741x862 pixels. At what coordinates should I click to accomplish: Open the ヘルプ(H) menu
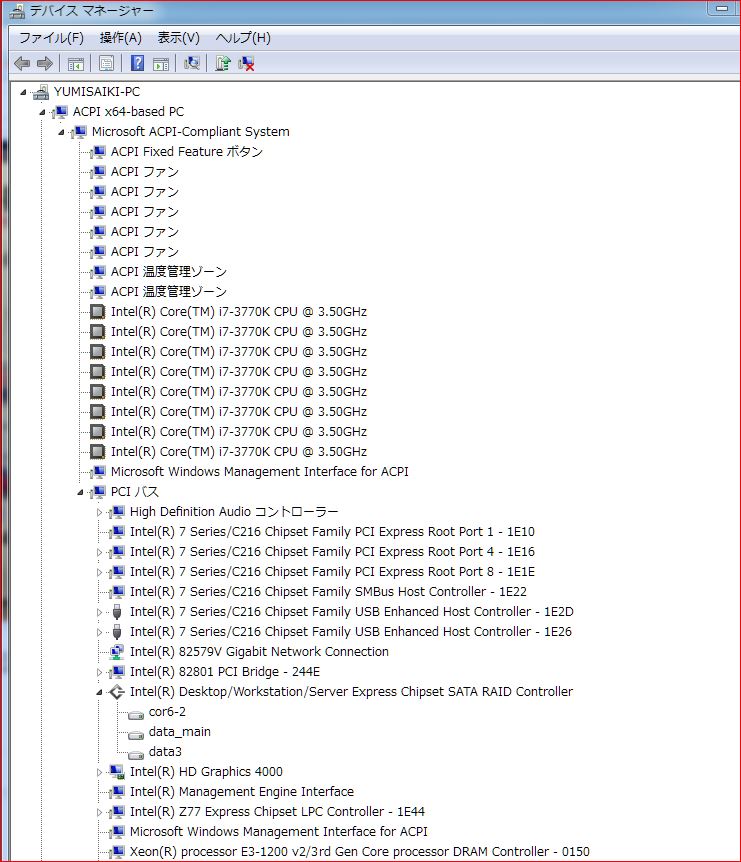pos(243,38)
